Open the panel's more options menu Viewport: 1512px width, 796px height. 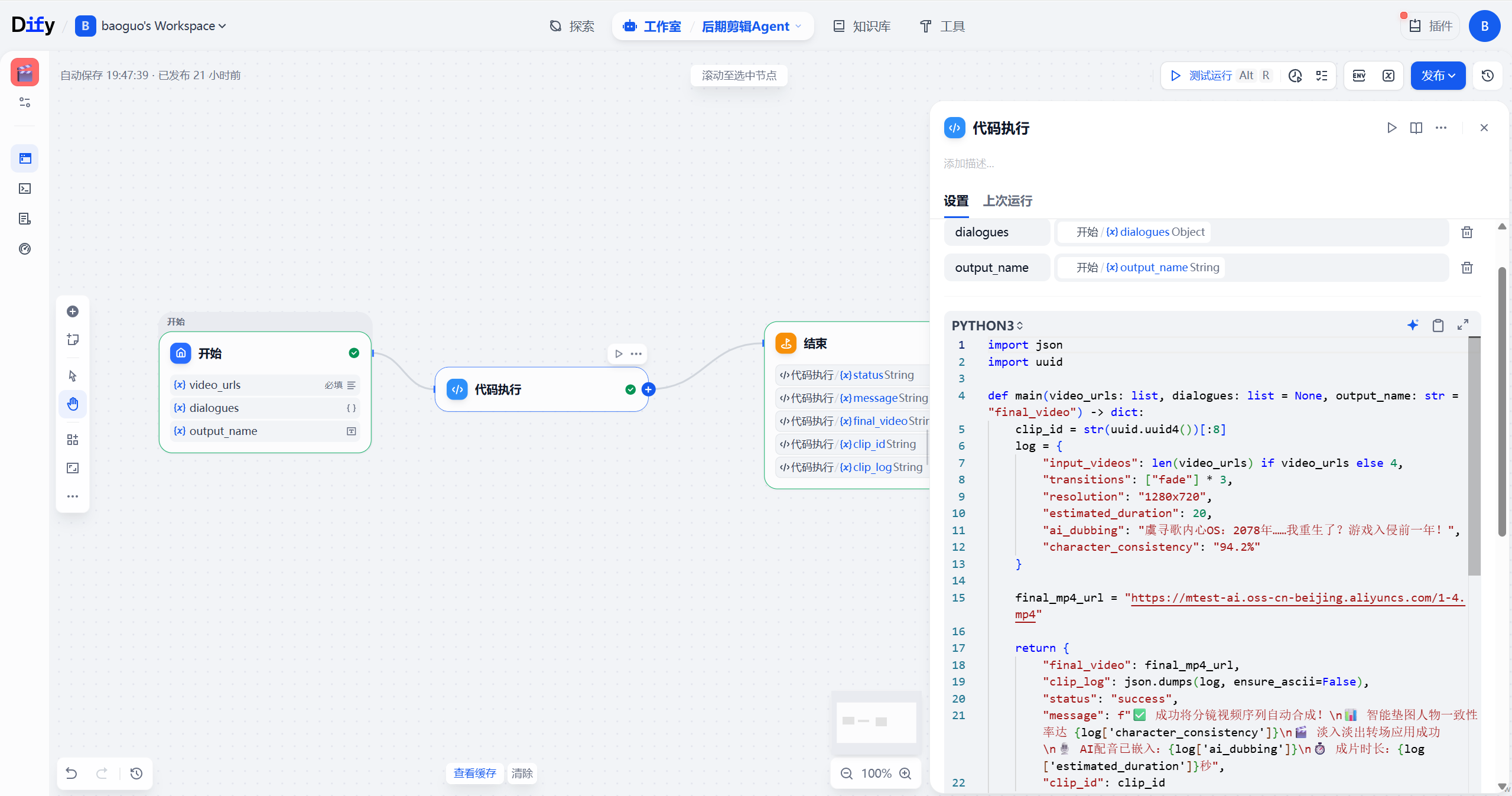pyautogui.click(x=1441, y=128)
